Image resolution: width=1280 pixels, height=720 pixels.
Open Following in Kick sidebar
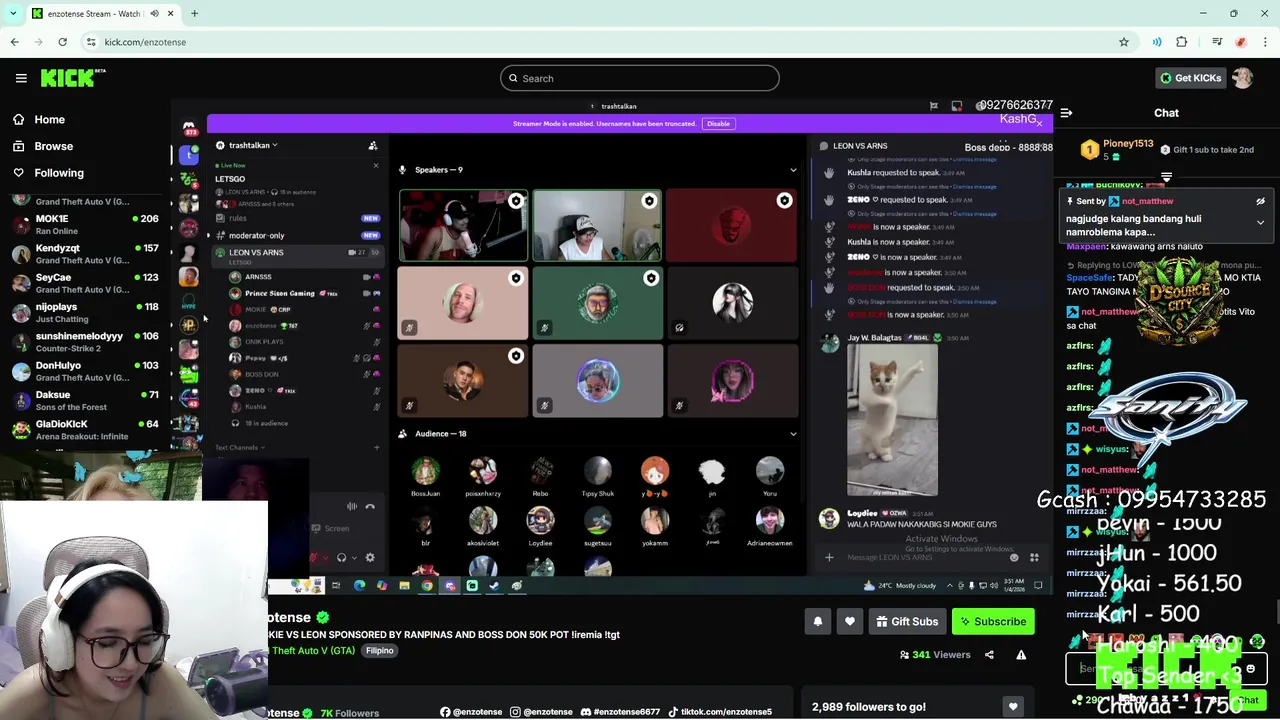tap(59, 173)
